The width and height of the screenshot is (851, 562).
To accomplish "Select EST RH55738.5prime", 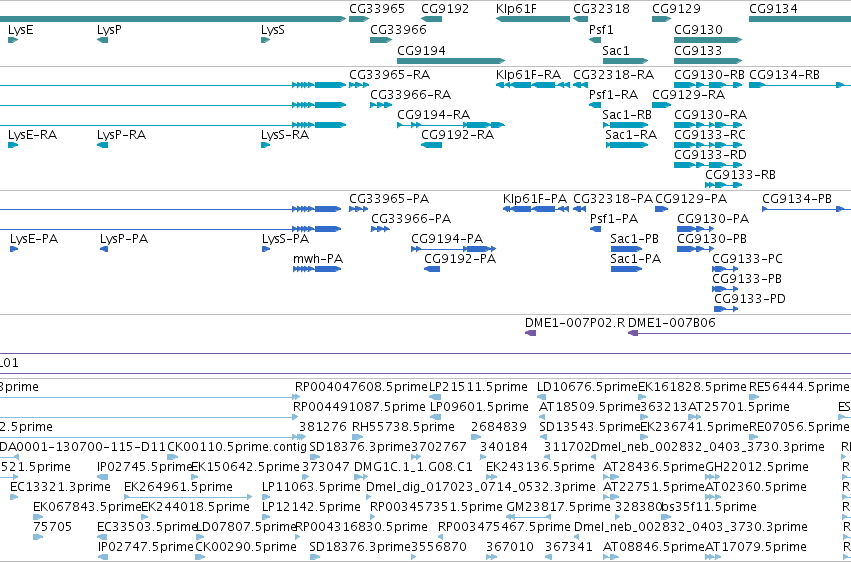I will pyautogui.click(x=403, y=427).
